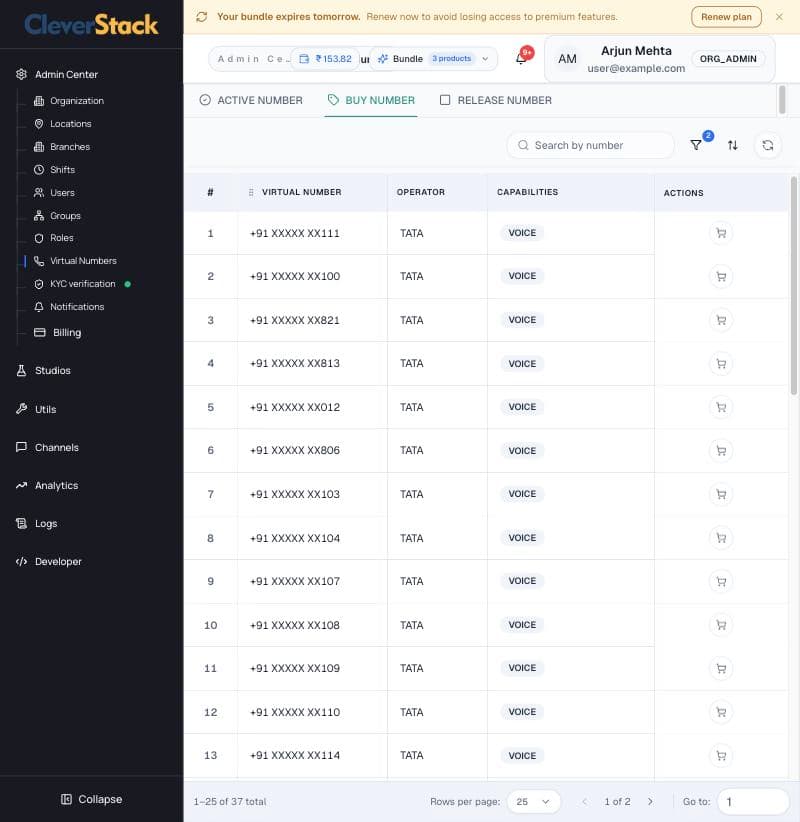800x822 pixels.
Task: Open the filter icon with badge
Action: pyautogui.click(x=696, y=145)
